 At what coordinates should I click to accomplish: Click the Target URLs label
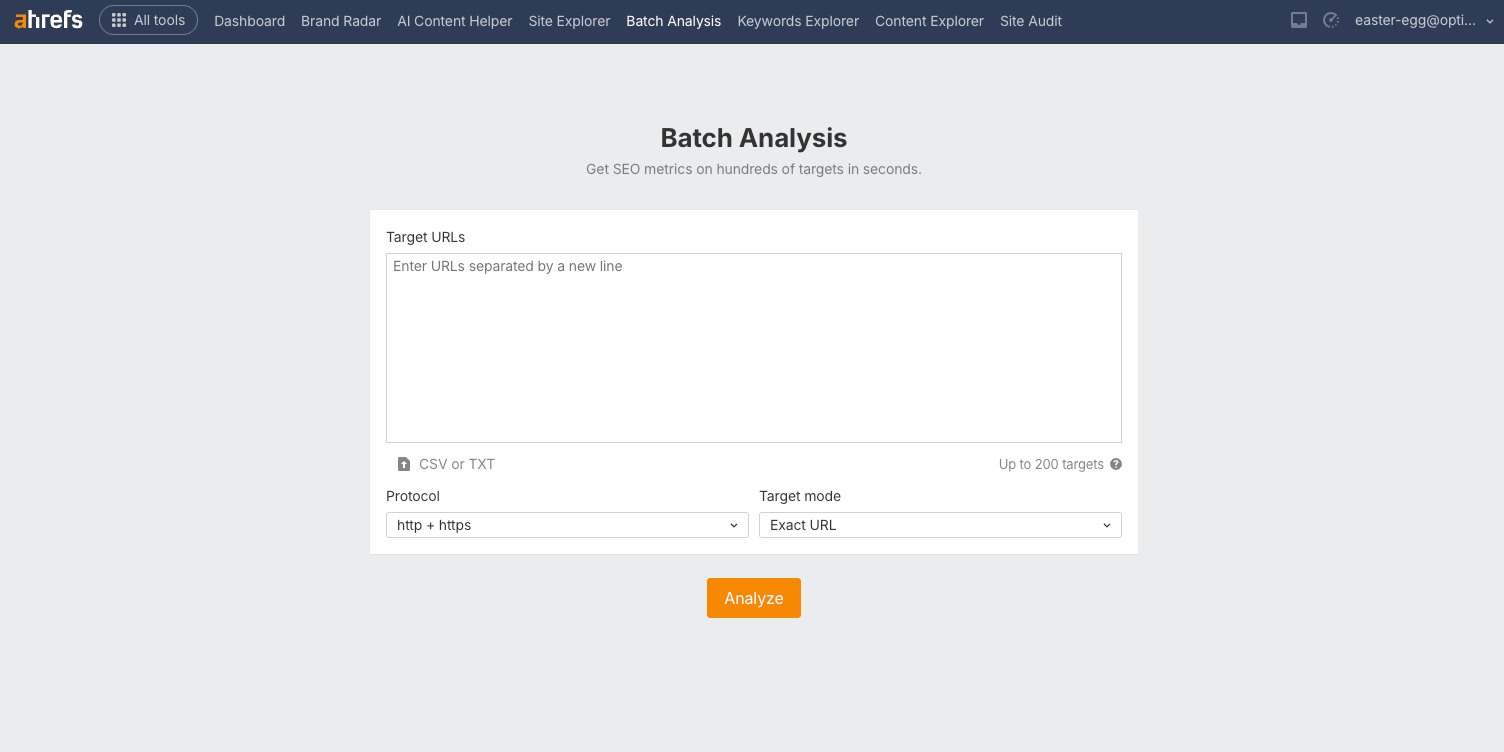pyautogui.click(x=426, y=237)
